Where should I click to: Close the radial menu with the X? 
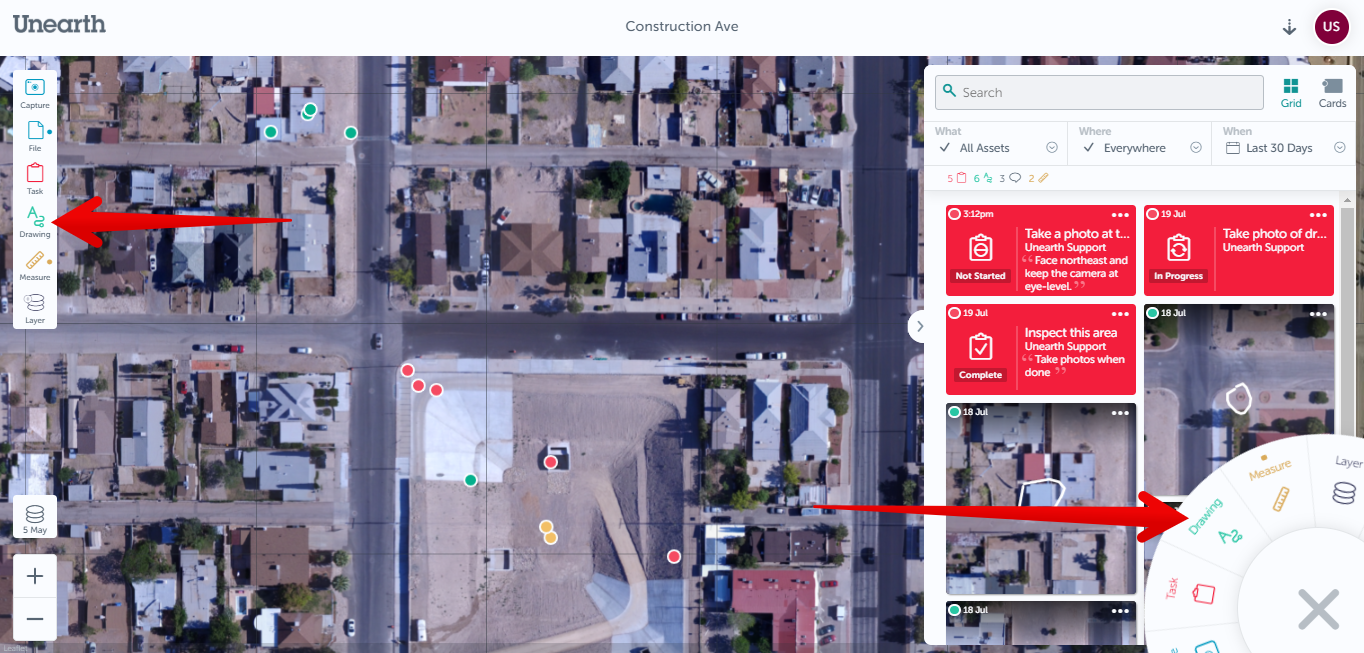1318,609
